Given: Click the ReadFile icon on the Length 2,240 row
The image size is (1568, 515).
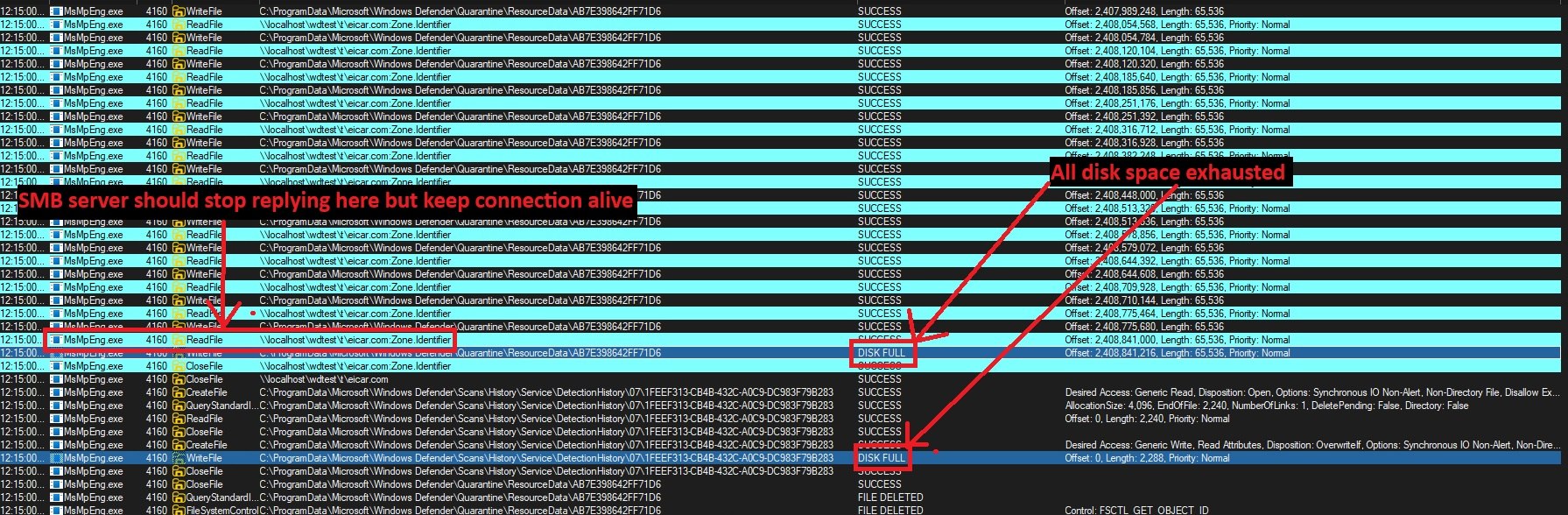Looking at the screenshot, I should (179, 419).
